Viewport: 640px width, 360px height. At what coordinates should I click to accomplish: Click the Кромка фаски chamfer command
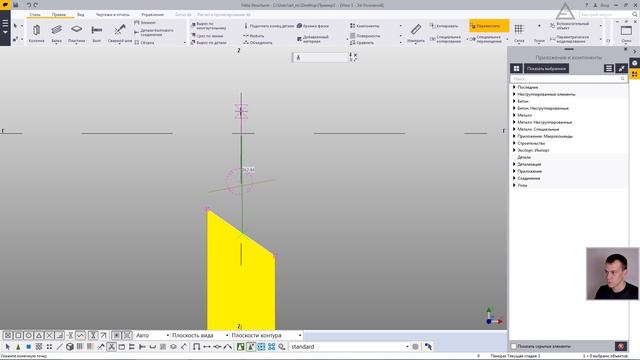coord(313,26)
